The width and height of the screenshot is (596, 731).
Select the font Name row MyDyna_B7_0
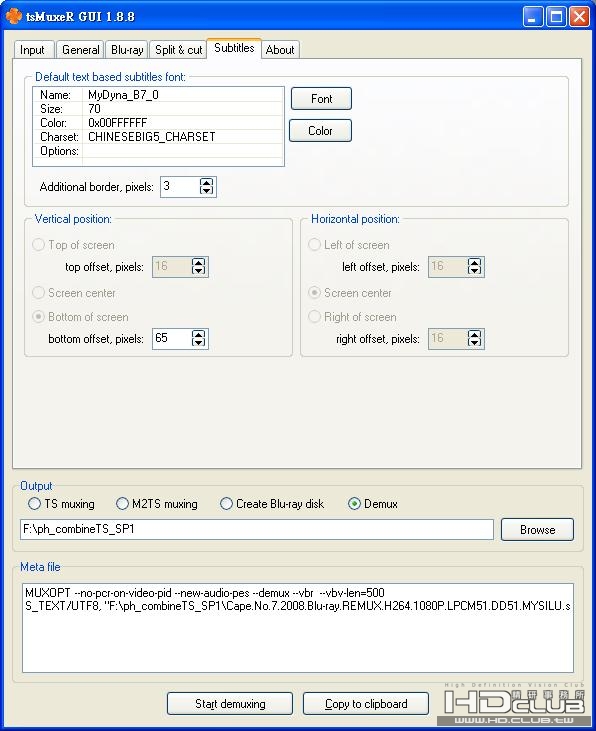point(158,95)
